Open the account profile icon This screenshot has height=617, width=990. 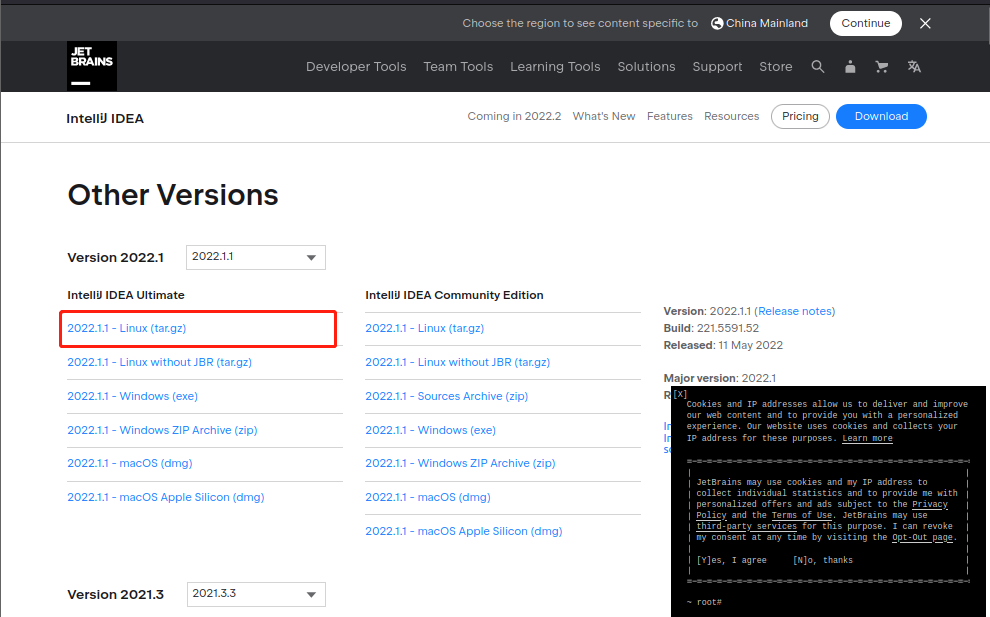tap(850, 66)
